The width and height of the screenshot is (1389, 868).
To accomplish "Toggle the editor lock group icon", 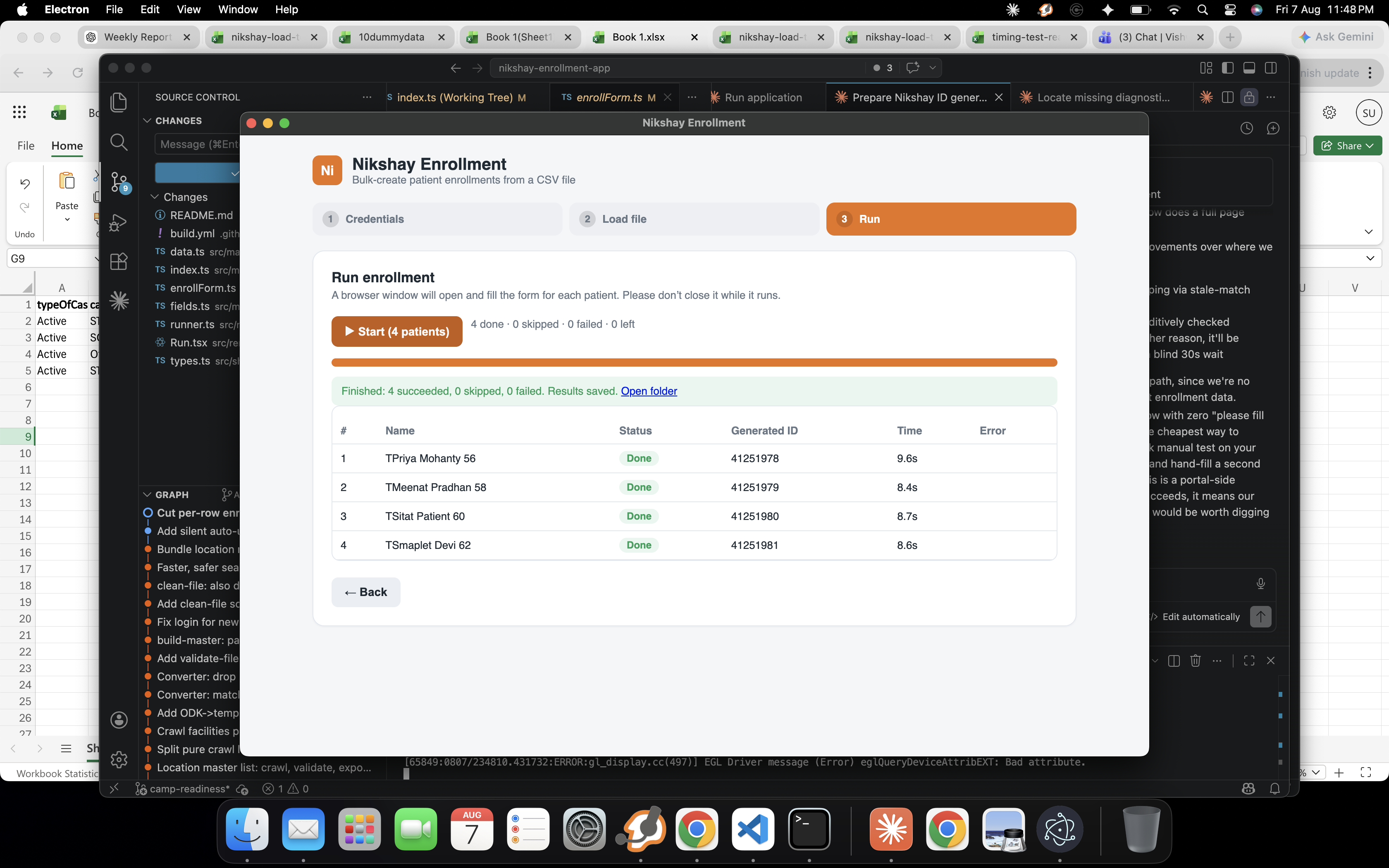I will point(1249,97).
